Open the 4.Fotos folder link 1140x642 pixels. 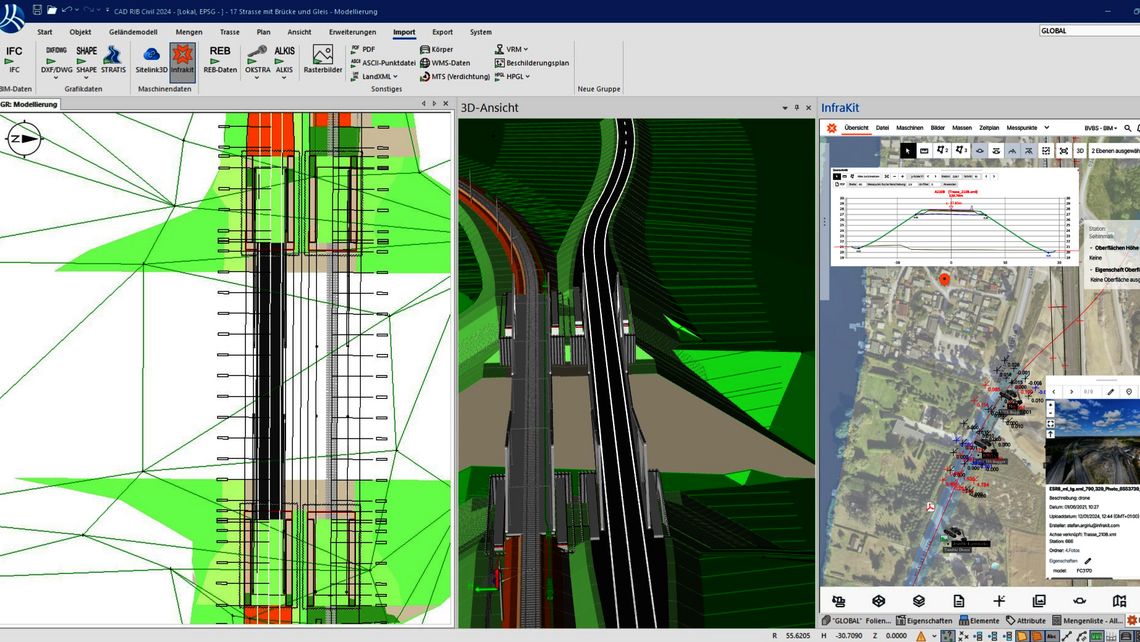pyautogui.click(x=1072, y=550)
